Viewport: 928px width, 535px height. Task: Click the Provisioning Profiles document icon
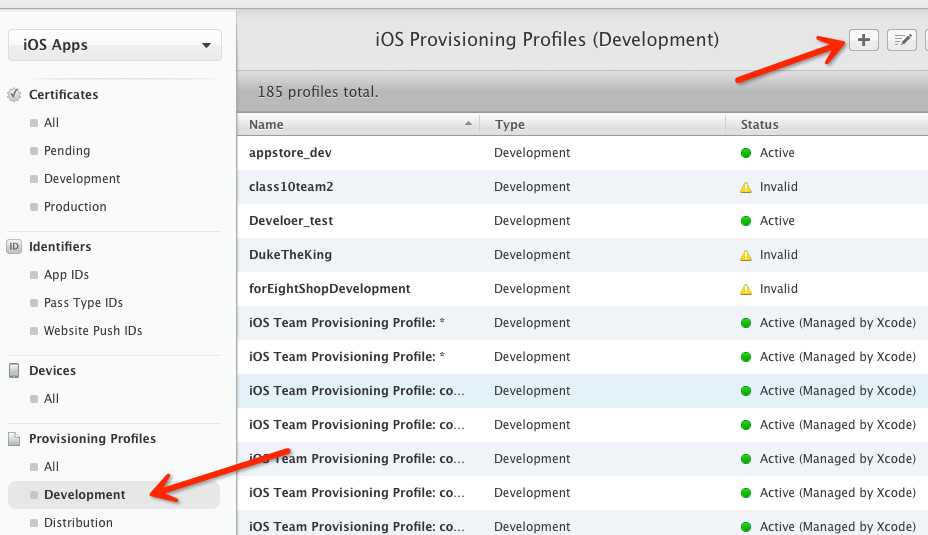14,439
